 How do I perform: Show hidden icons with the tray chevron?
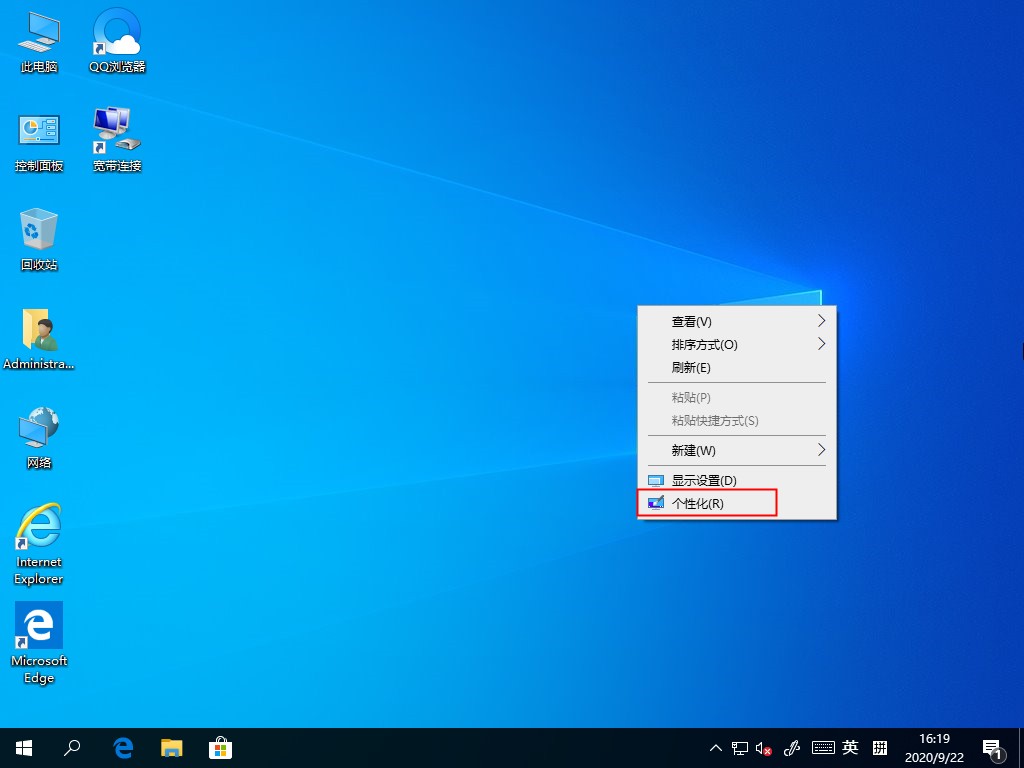715,747
